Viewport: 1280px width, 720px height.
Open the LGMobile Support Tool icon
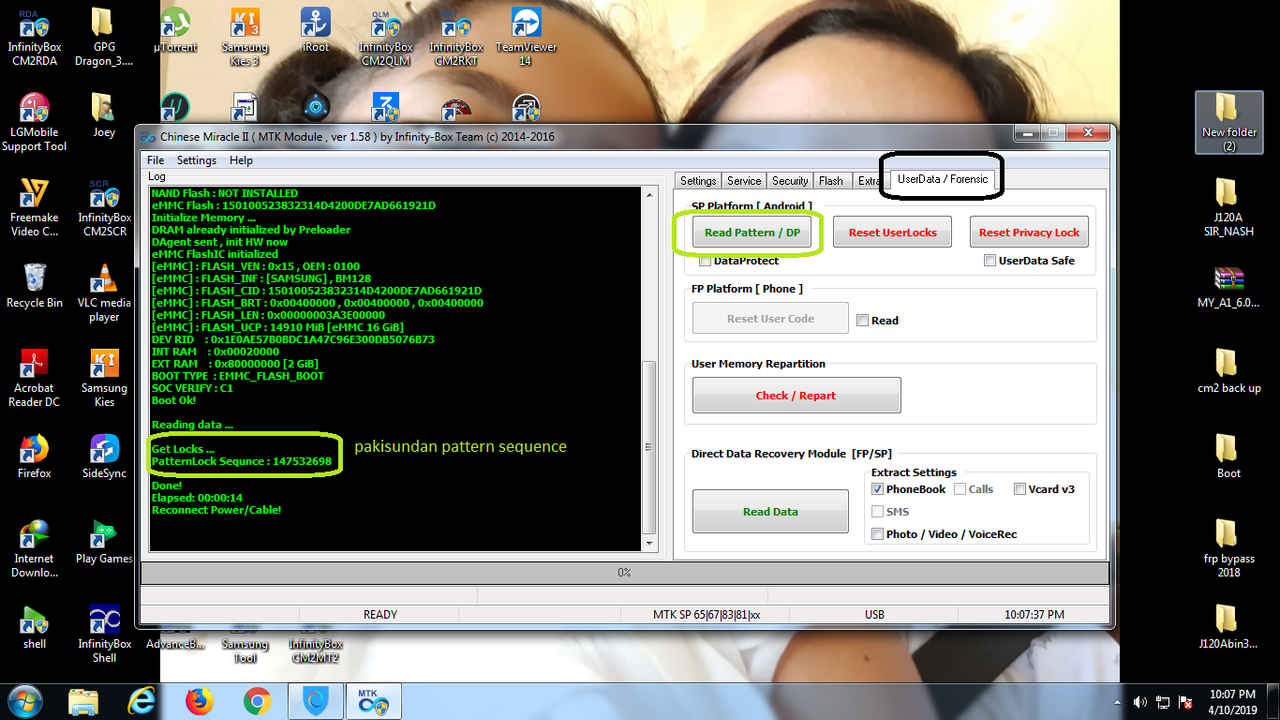tap(34, 122)
